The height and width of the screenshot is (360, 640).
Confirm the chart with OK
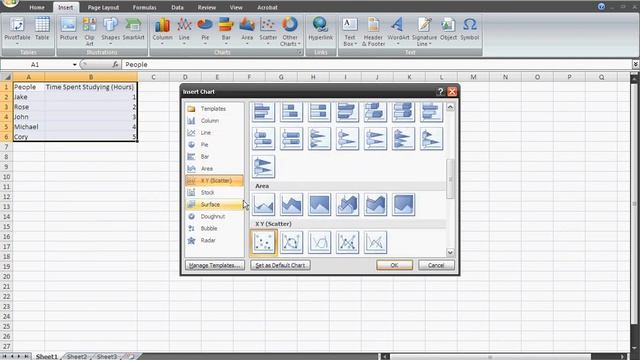(394, 265)
